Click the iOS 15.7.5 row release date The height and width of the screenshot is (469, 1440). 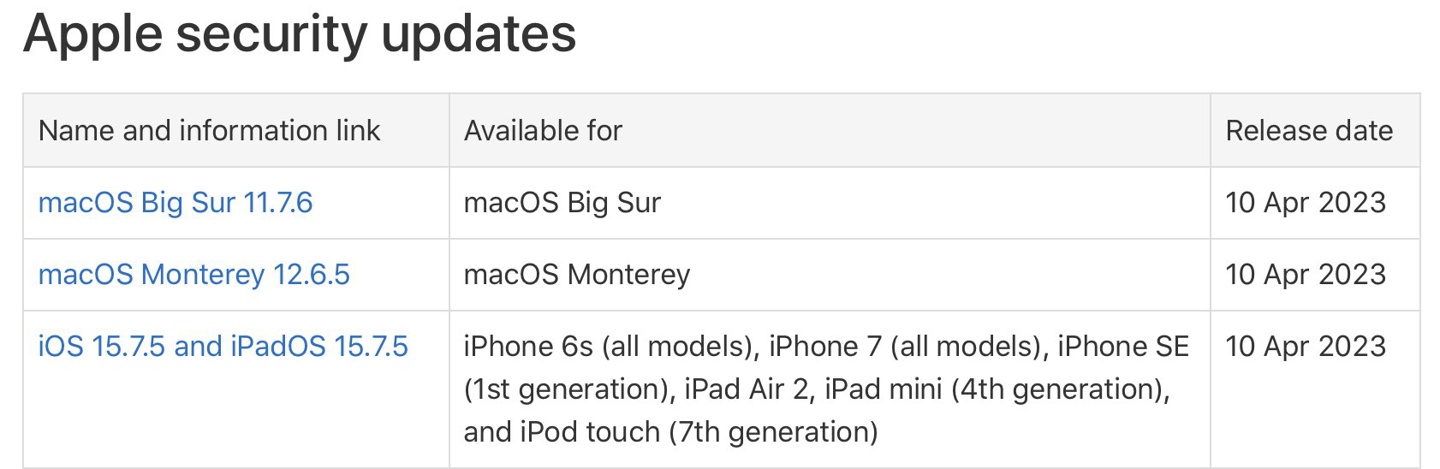tap(1306, 346)
